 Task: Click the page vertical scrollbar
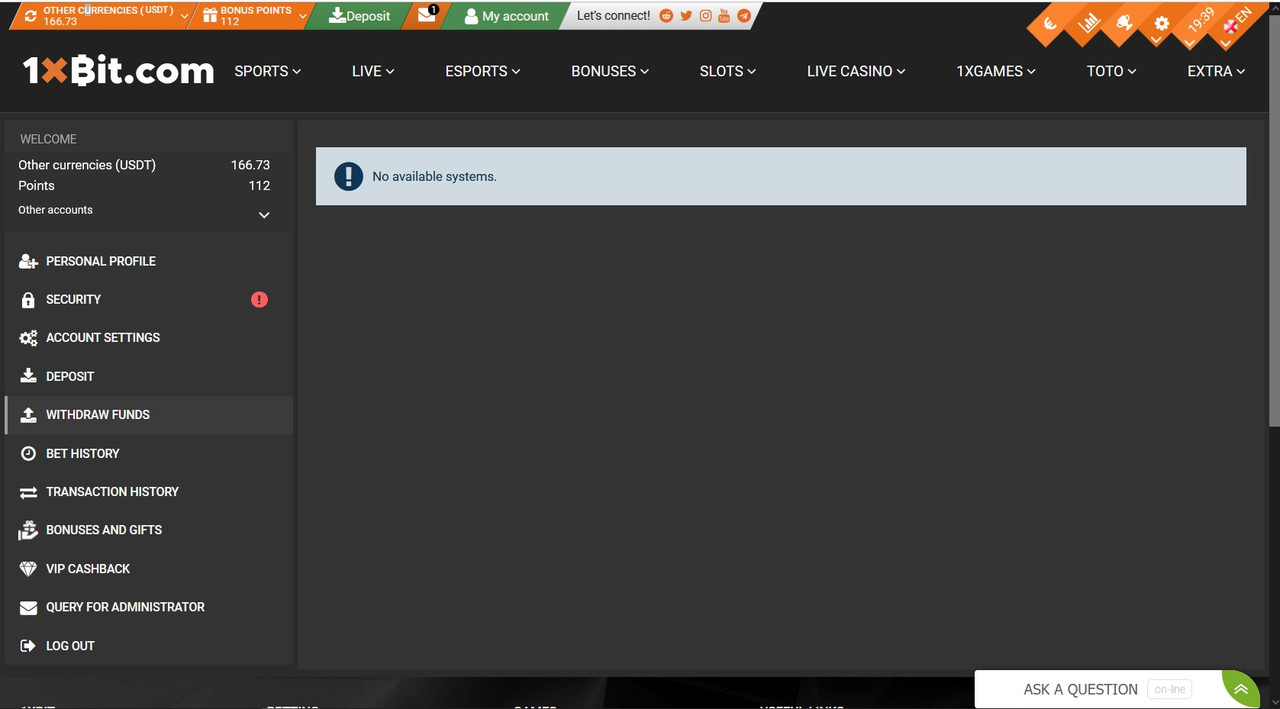[x=1274, y=220]
